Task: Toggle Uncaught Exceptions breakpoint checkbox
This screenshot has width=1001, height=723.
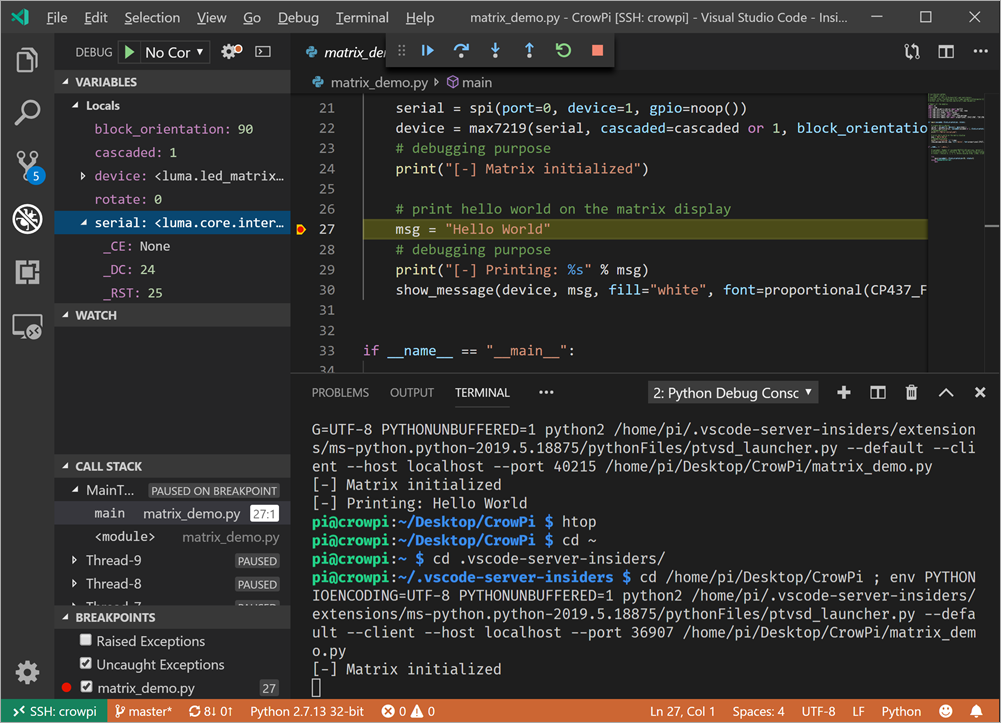Action: pyautogui.click(x=86, y=664)
